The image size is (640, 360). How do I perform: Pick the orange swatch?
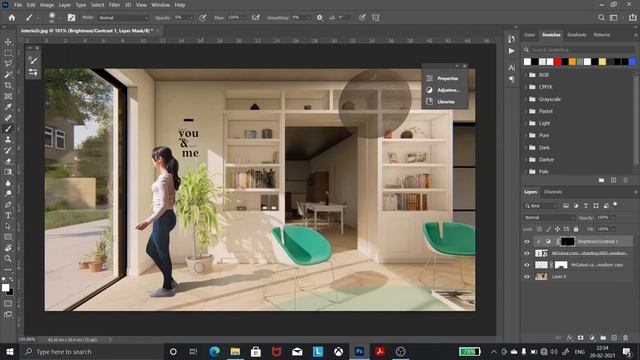572,62
